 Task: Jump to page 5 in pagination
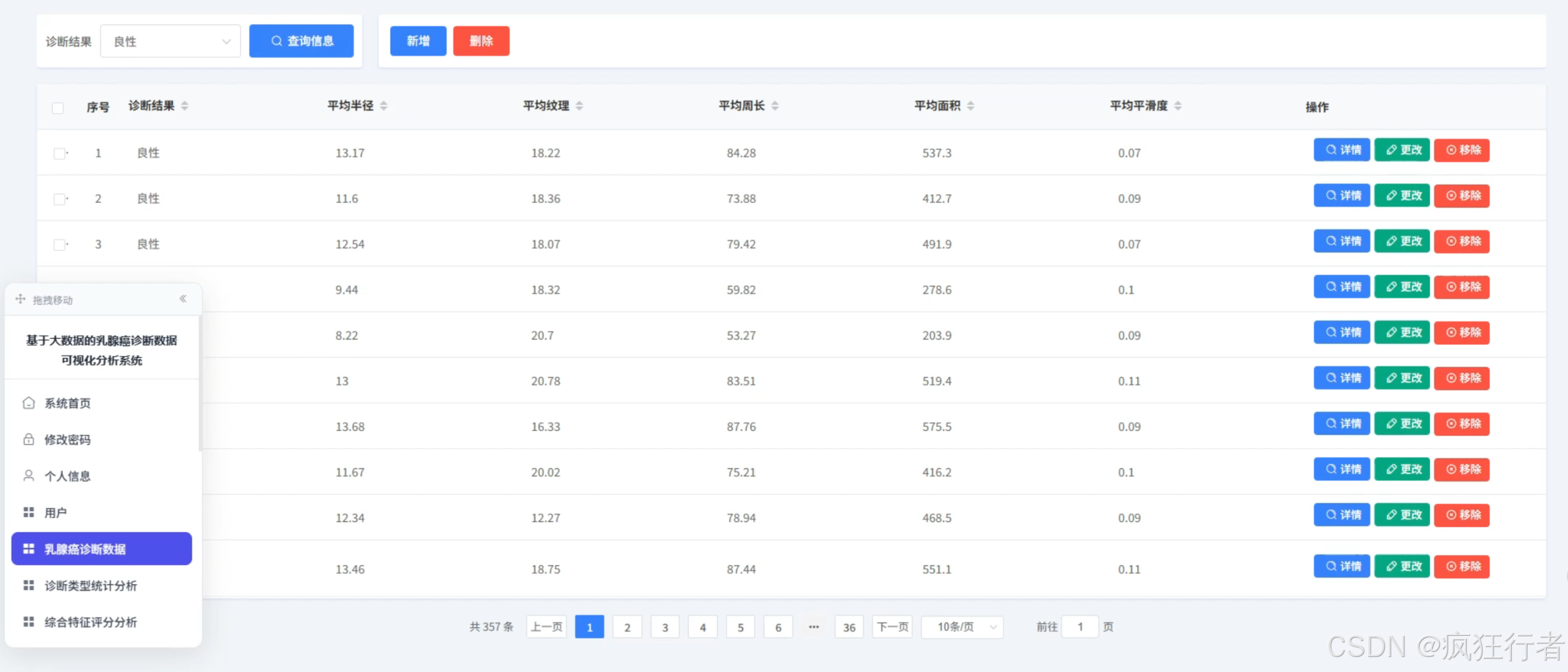pyautogui.click(x=741, y=627)
